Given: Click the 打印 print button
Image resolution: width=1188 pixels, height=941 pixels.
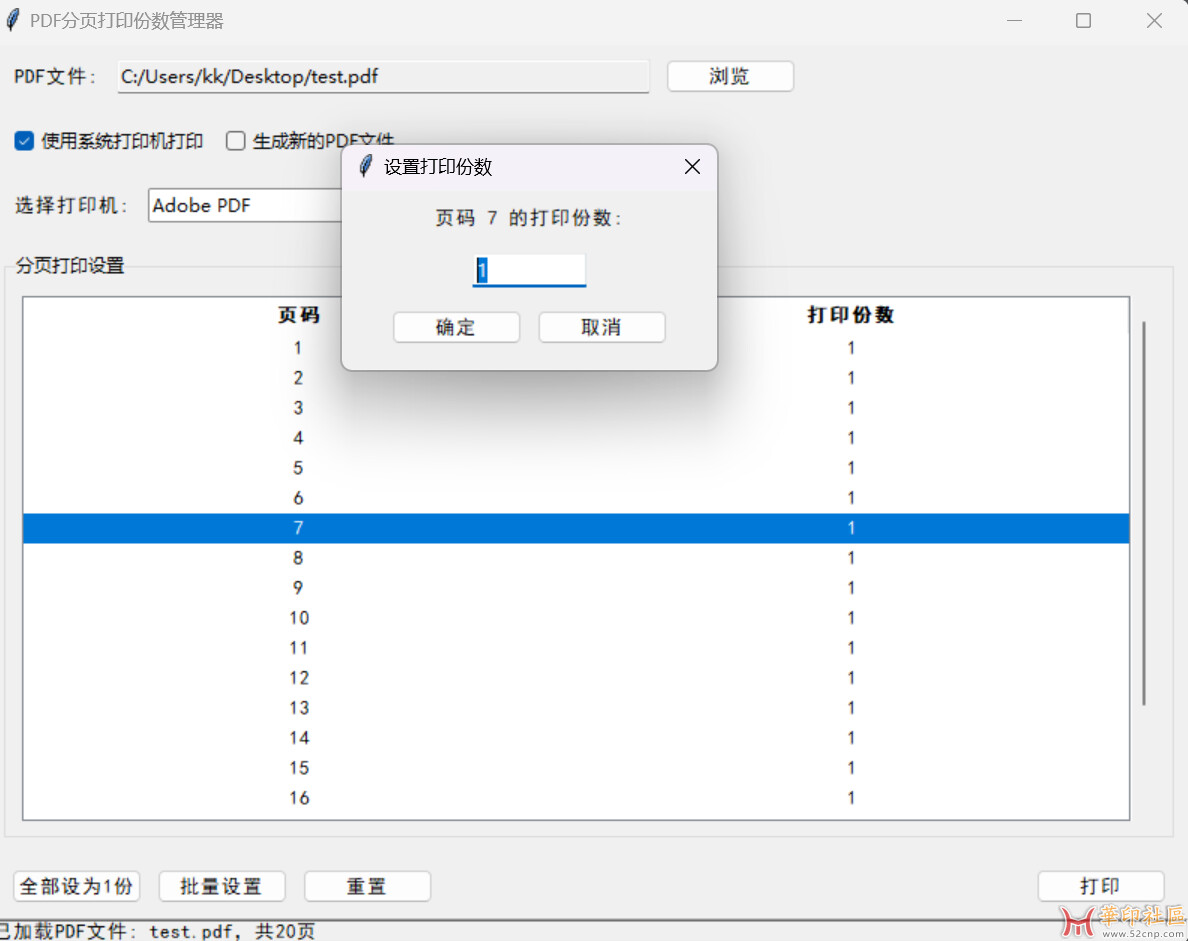Looking at the screenshot, I should (x=1100, y=886).
